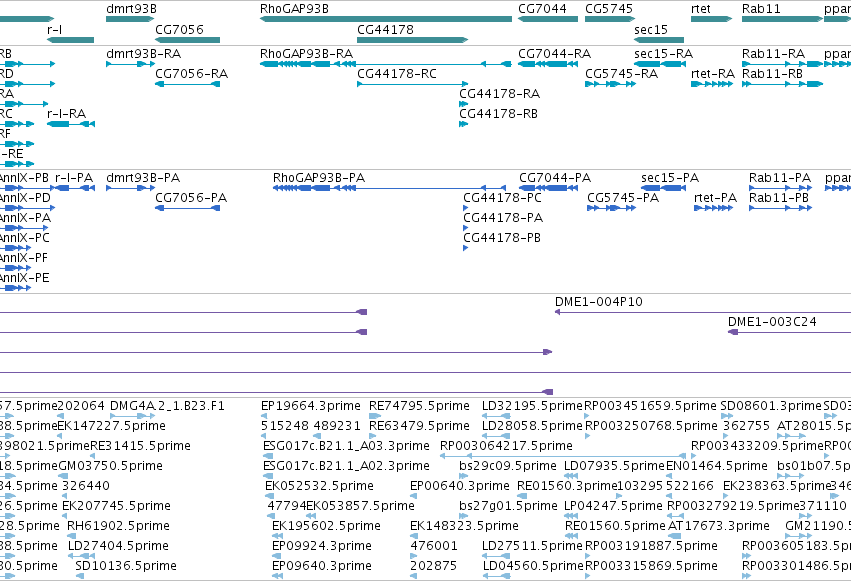Open the dmrt93B-RA transcript

click(x=130, y=64)
